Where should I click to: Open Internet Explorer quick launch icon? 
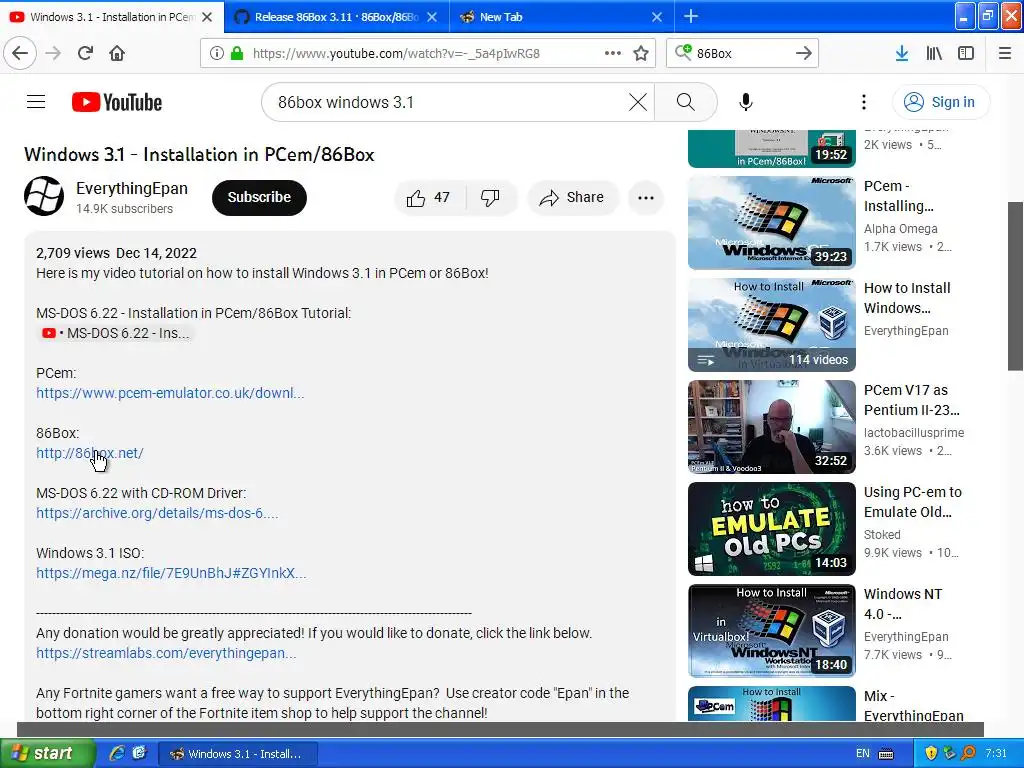click(117, 753)
